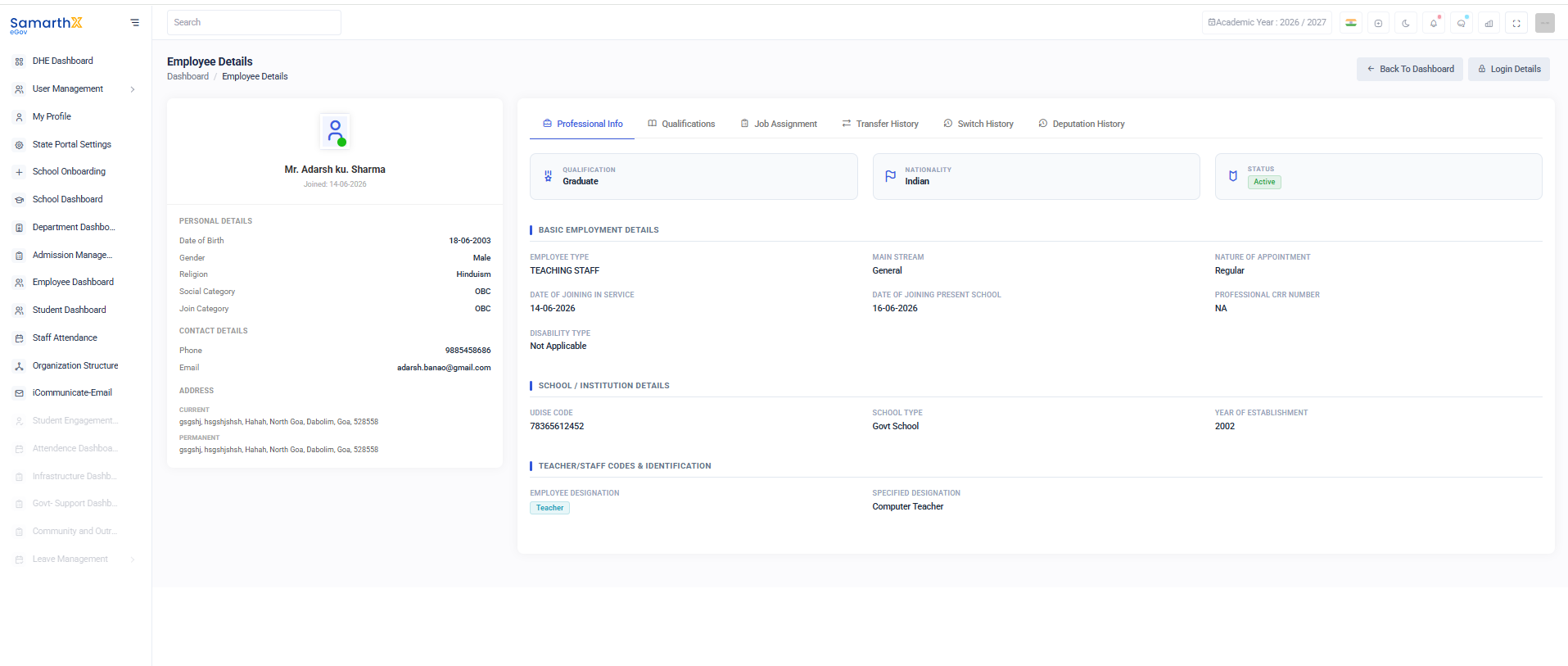Click the Back To Dashboard button
Screen dimensions: 1568x666
[x=1409, y=69]
